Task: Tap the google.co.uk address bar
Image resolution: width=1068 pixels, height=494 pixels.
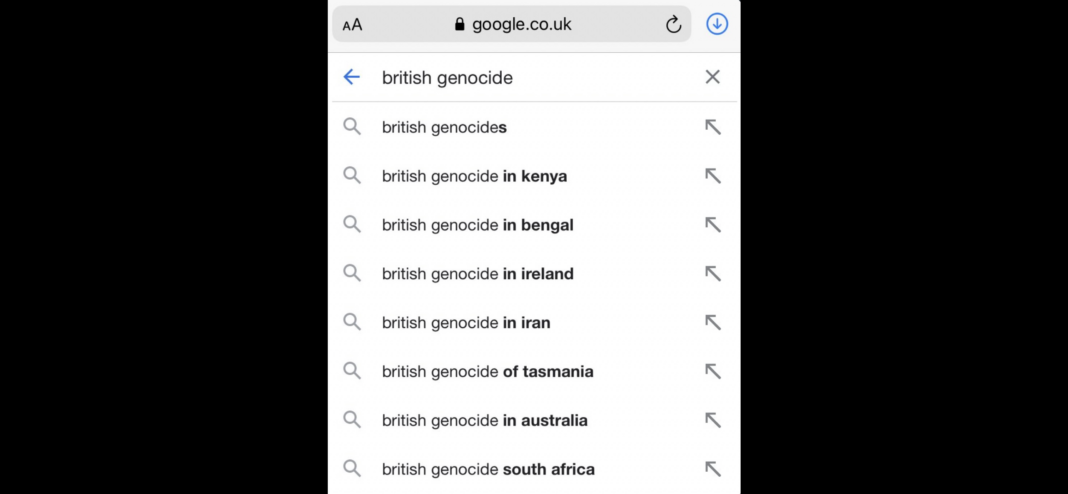Action: tap(512, 25)
